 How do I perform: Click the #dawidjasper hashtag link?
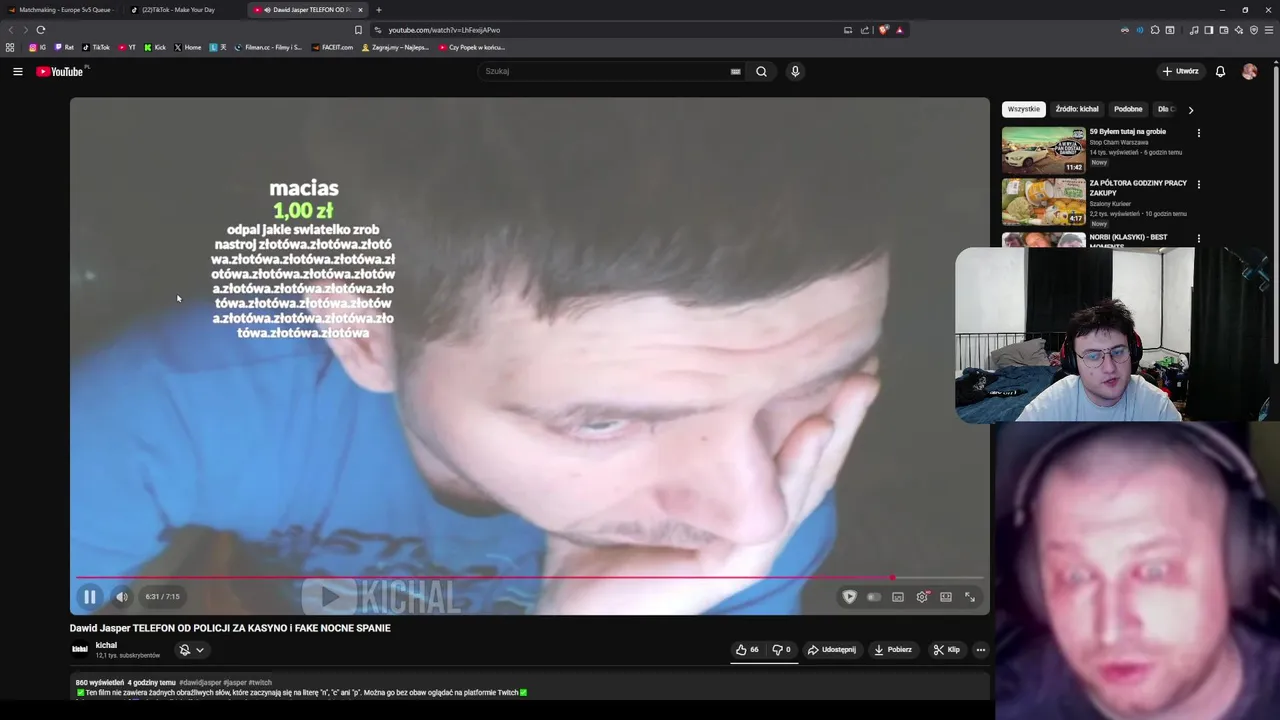(x=200, y=682)
